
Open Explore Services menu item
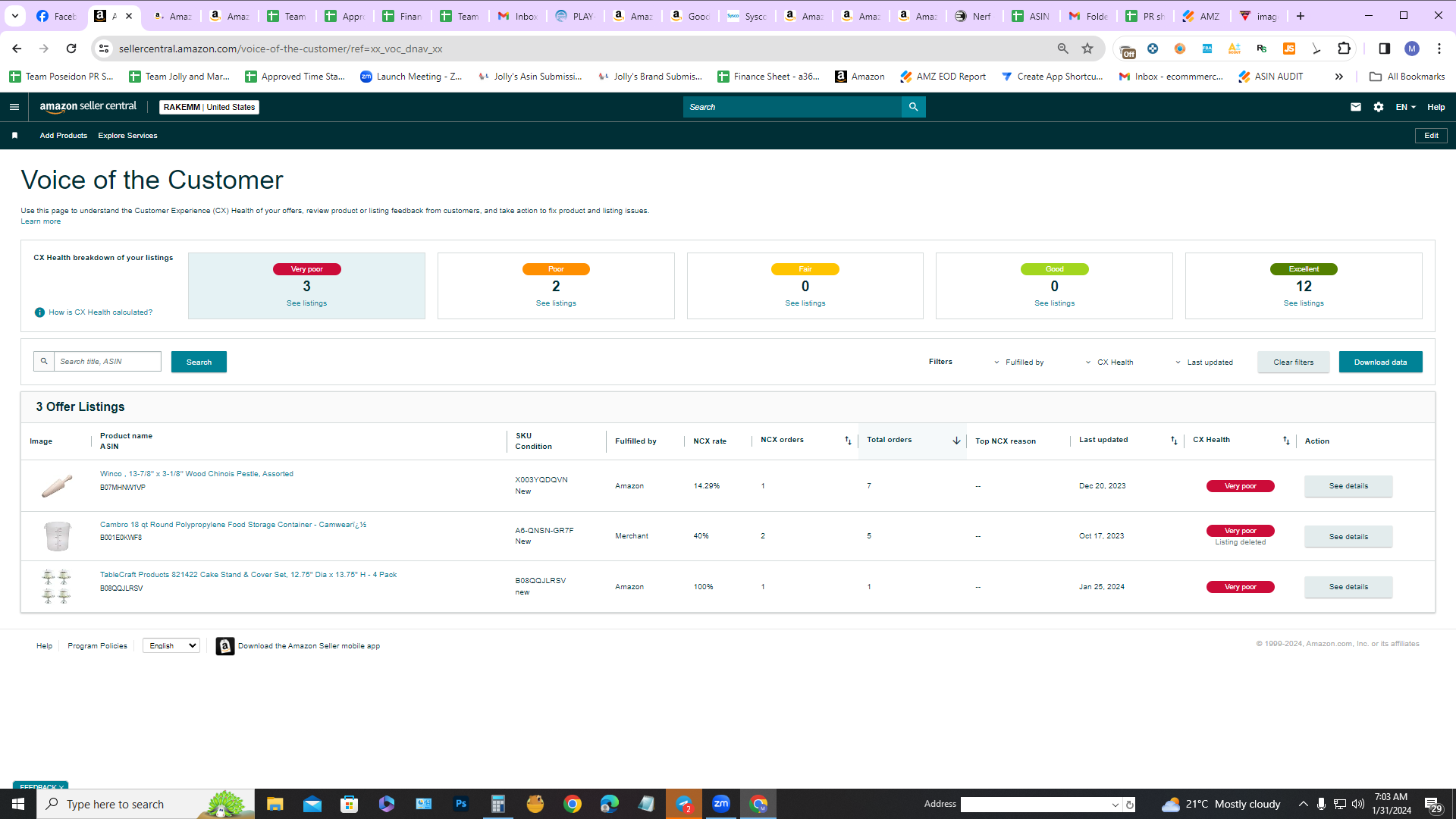coord(127,136)
